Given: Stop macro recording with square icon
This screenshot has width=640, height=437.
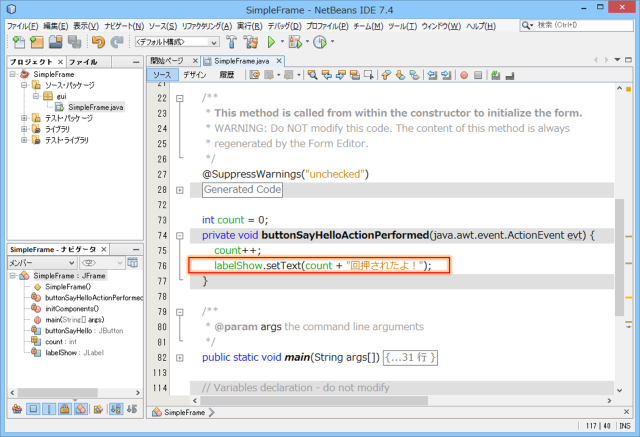Looking at the screenshot, I should 478,75.
